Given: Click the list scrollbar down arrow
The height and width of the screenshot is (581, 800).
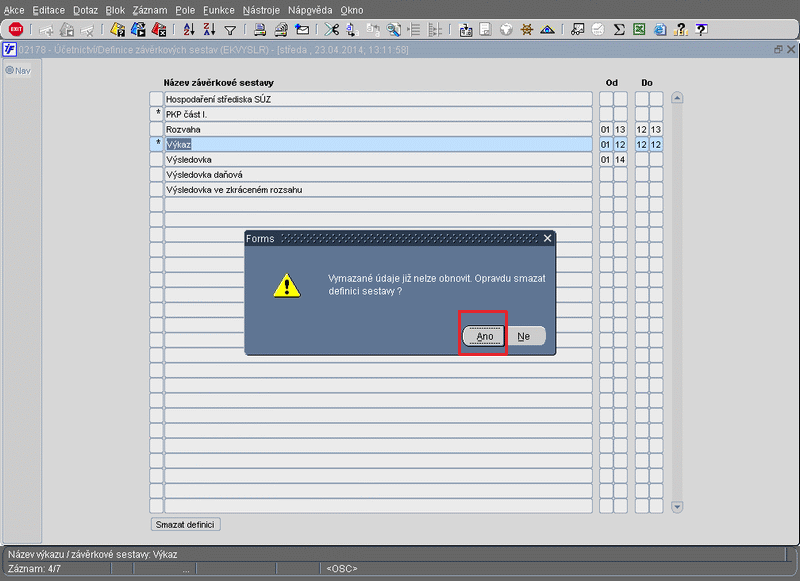Looking at the screenshot, I should [x=677, y=507].
